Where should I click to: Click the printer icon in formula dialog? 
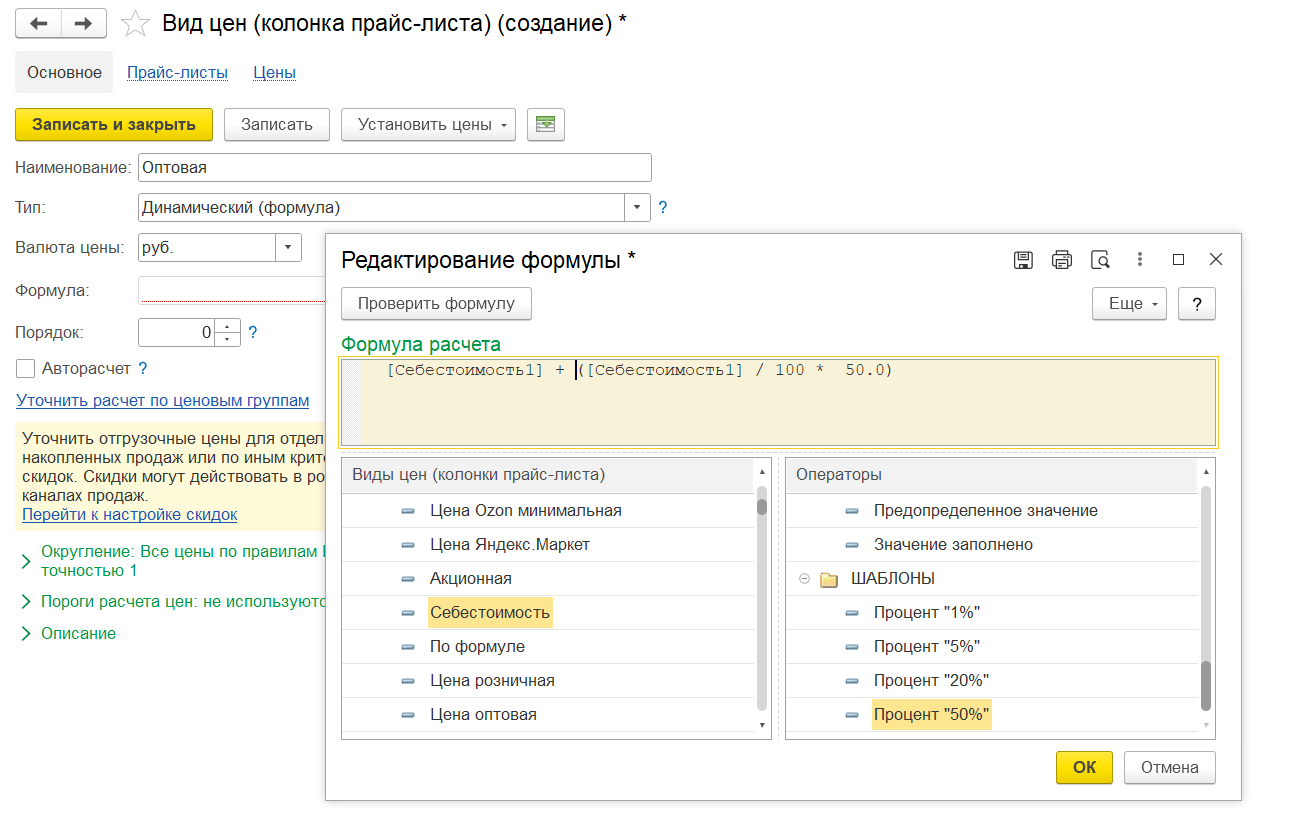(1061, 260)
